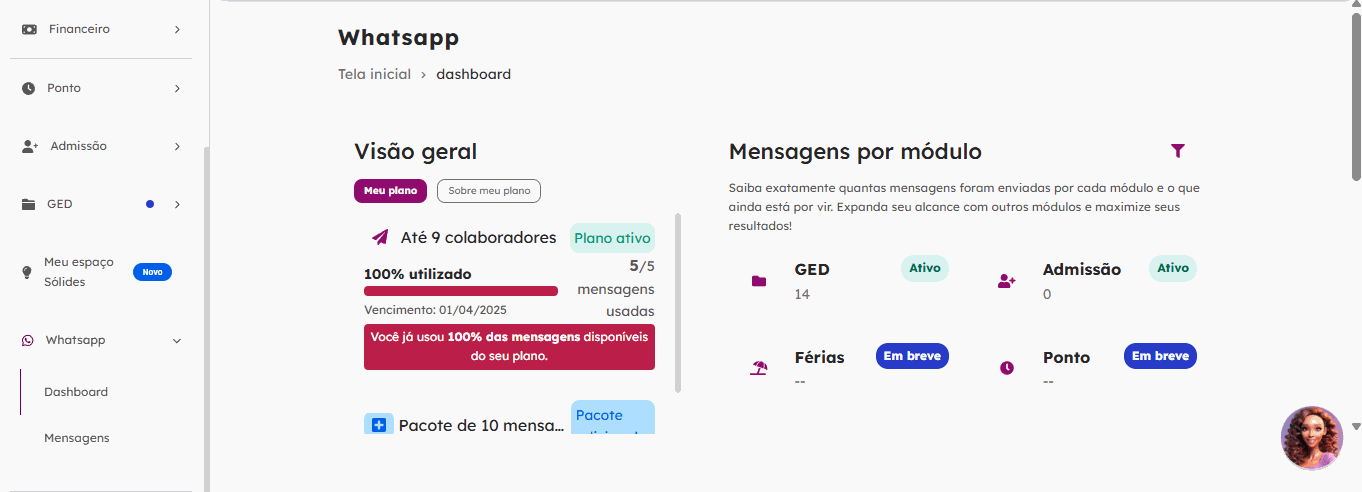Expand the Financeiro menu chevron
Image resolution: width=1362 pixels, height=492 pixels.
point(177,30)
